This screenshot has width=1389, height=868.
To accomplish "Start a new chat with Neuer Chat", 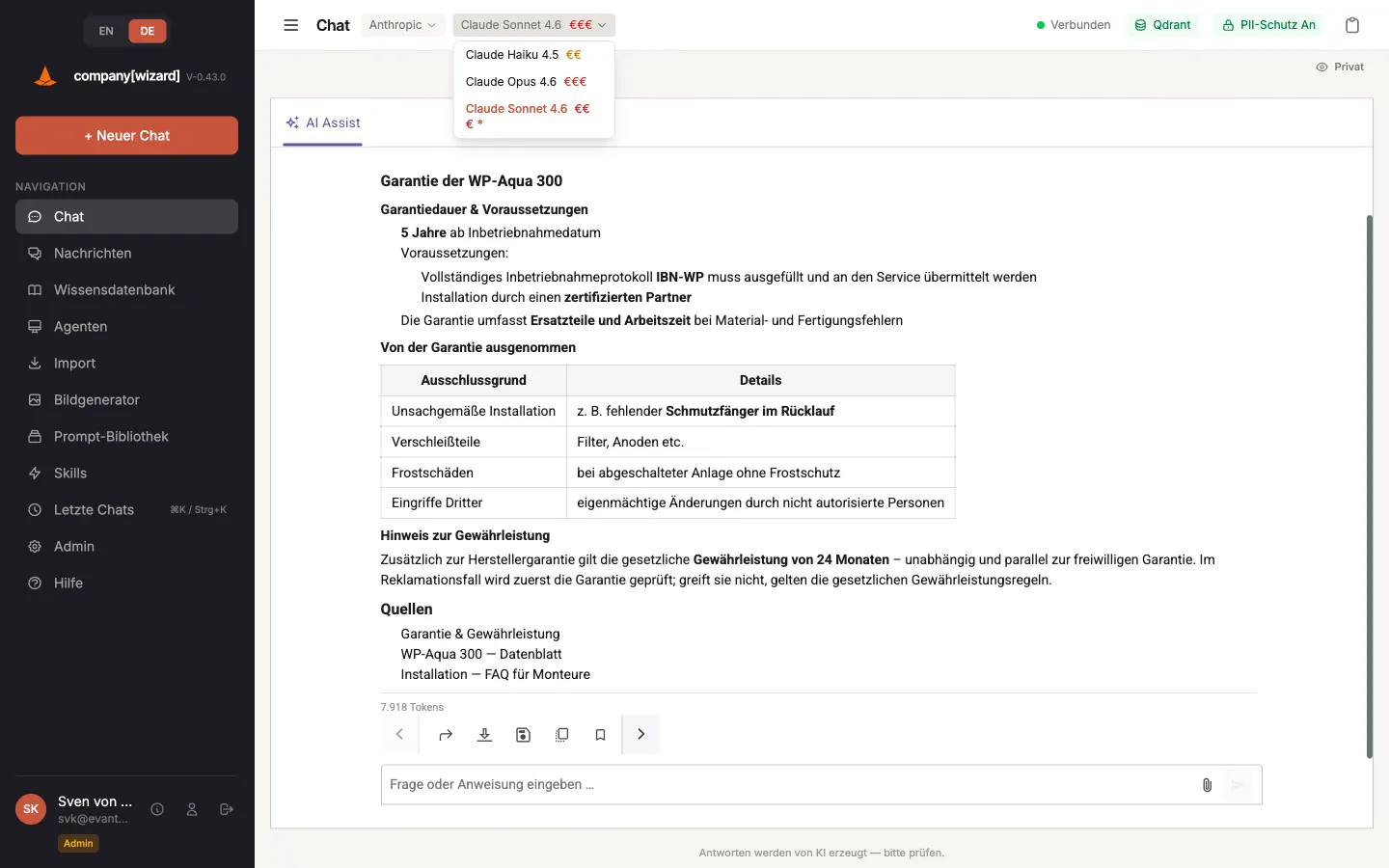I will point(126,136).
